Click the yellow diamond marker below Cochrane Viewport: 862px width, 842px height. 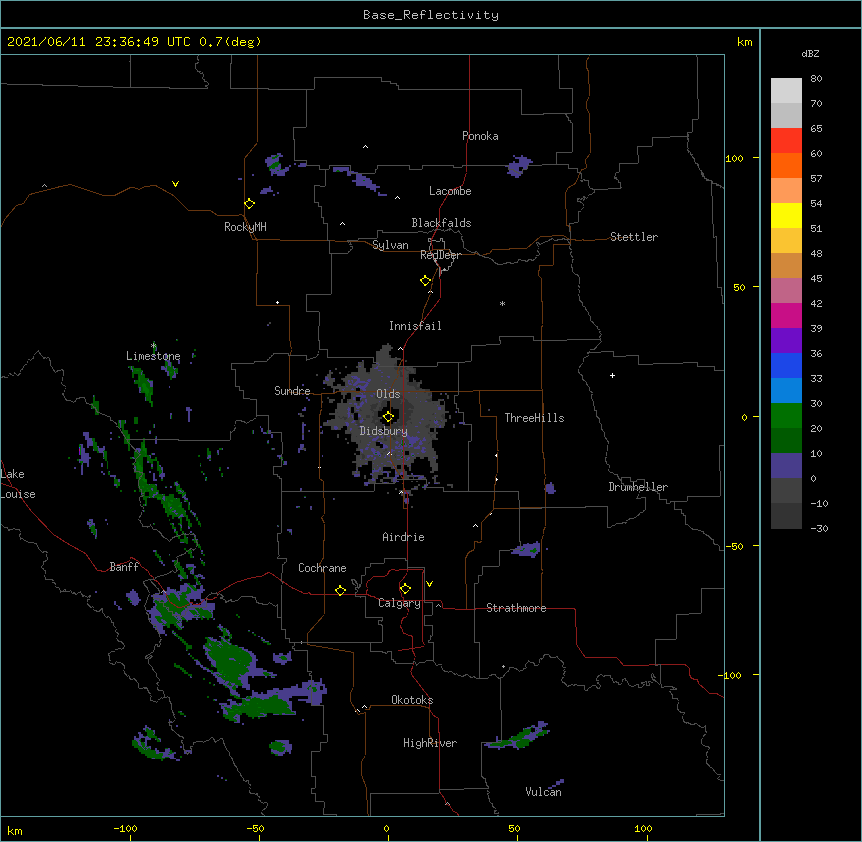point(341,590)
